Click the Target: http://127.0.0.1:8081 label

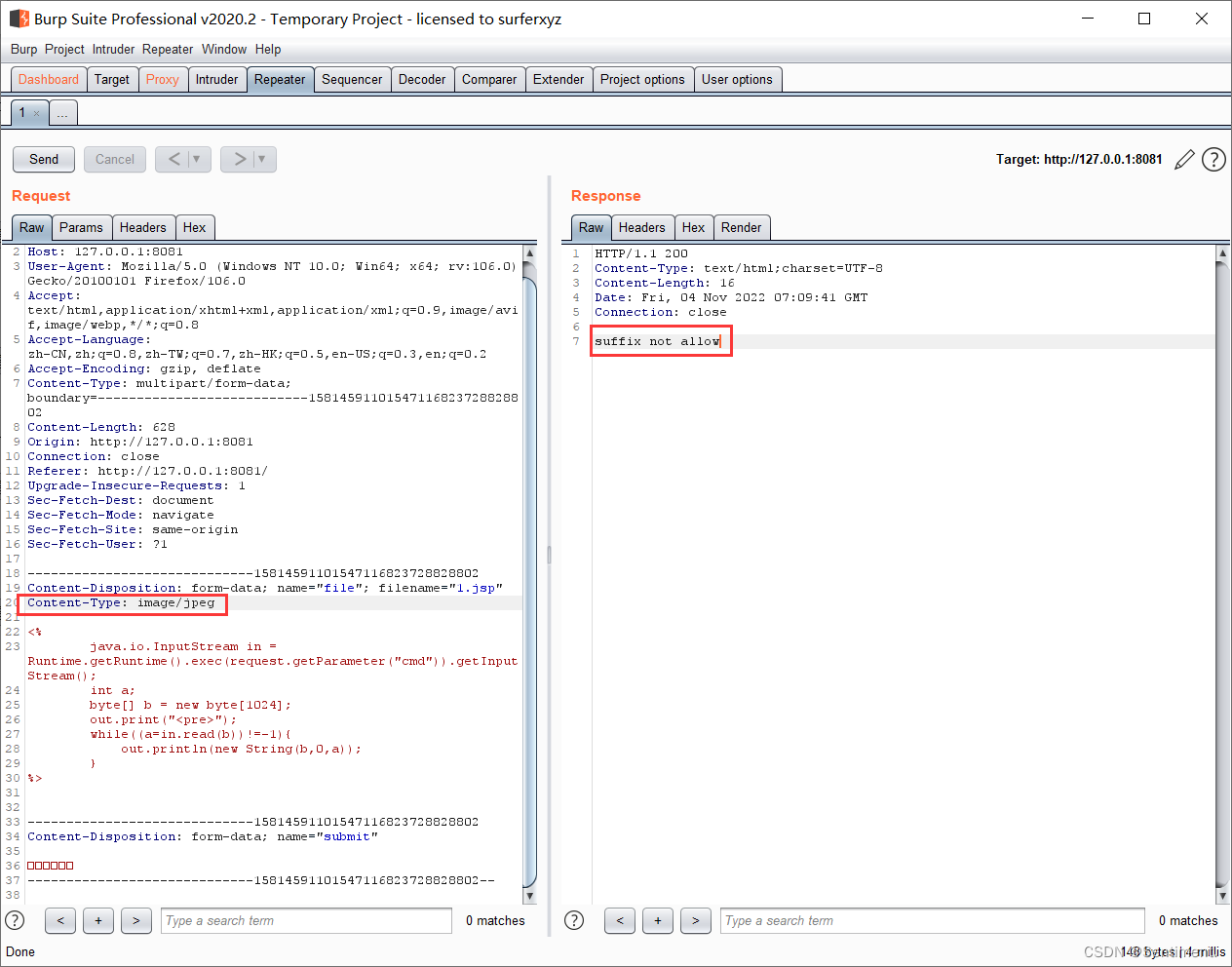coord(1079,159)
